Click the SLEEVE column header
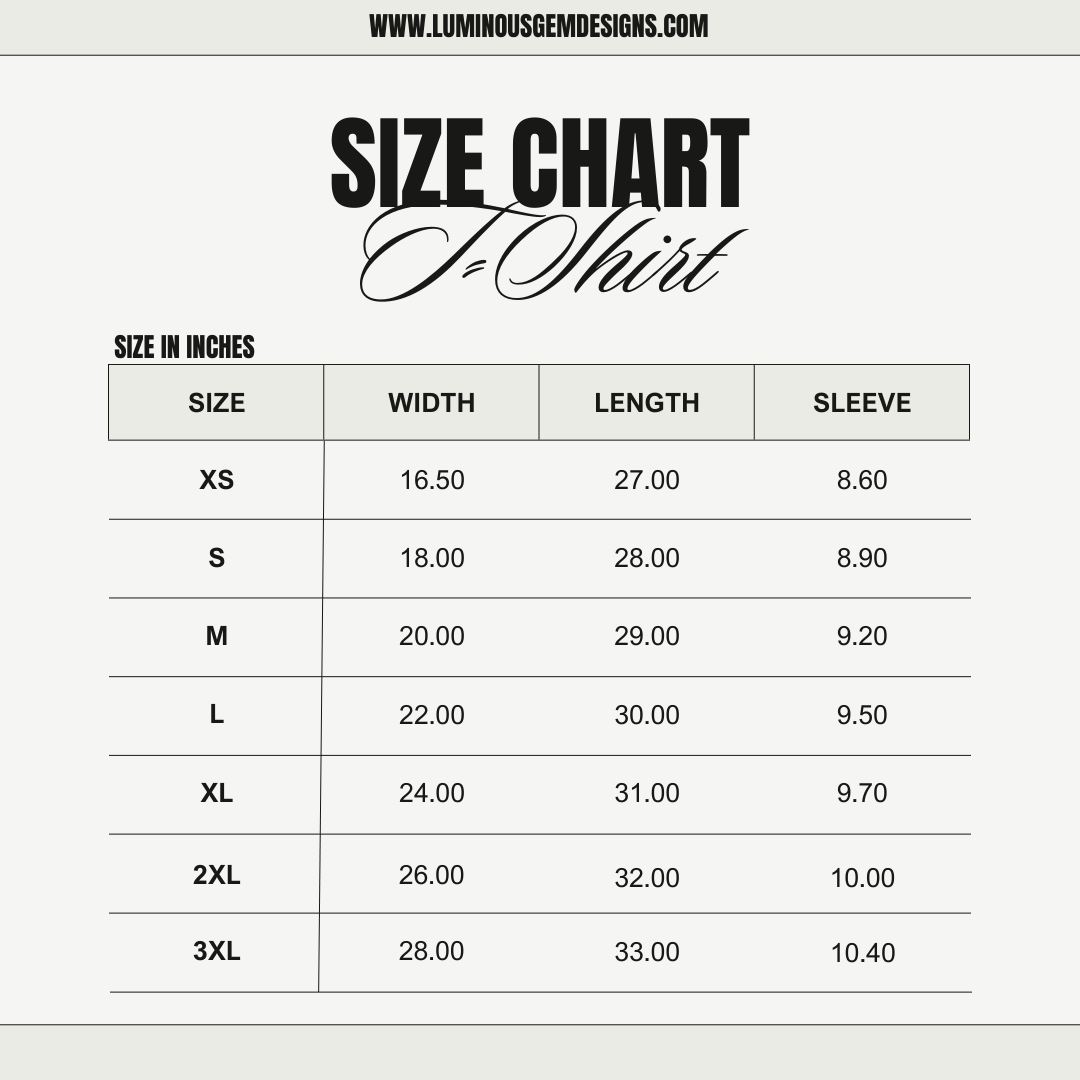Image resolution: width=1080 pixels, height=1080 pixels. (862, 403)
